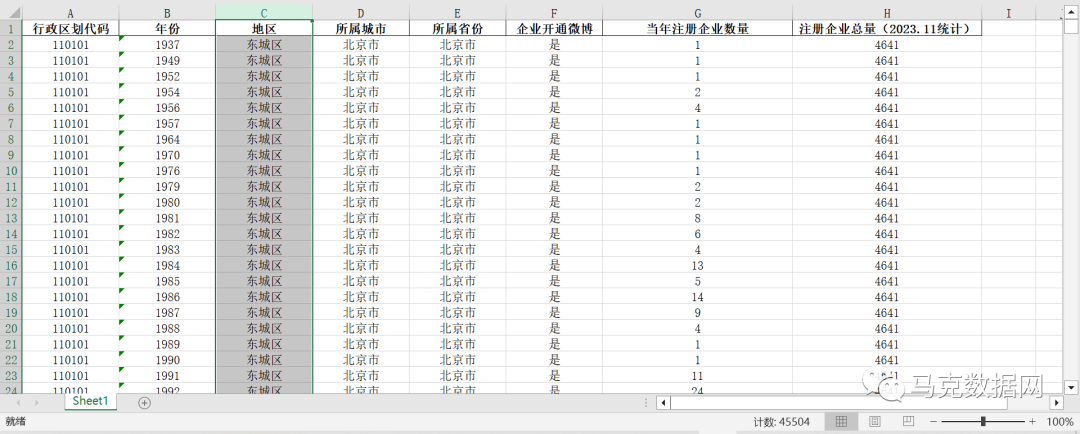Select cell with value 11 in column G
The width and height of the screenshot is (1080, 434).
pos(698,376)
